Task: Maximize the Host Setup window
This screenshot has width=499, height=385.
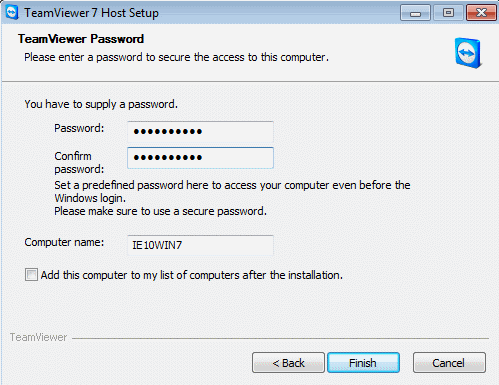Action: pyautogui.click(x=448, y=13)
